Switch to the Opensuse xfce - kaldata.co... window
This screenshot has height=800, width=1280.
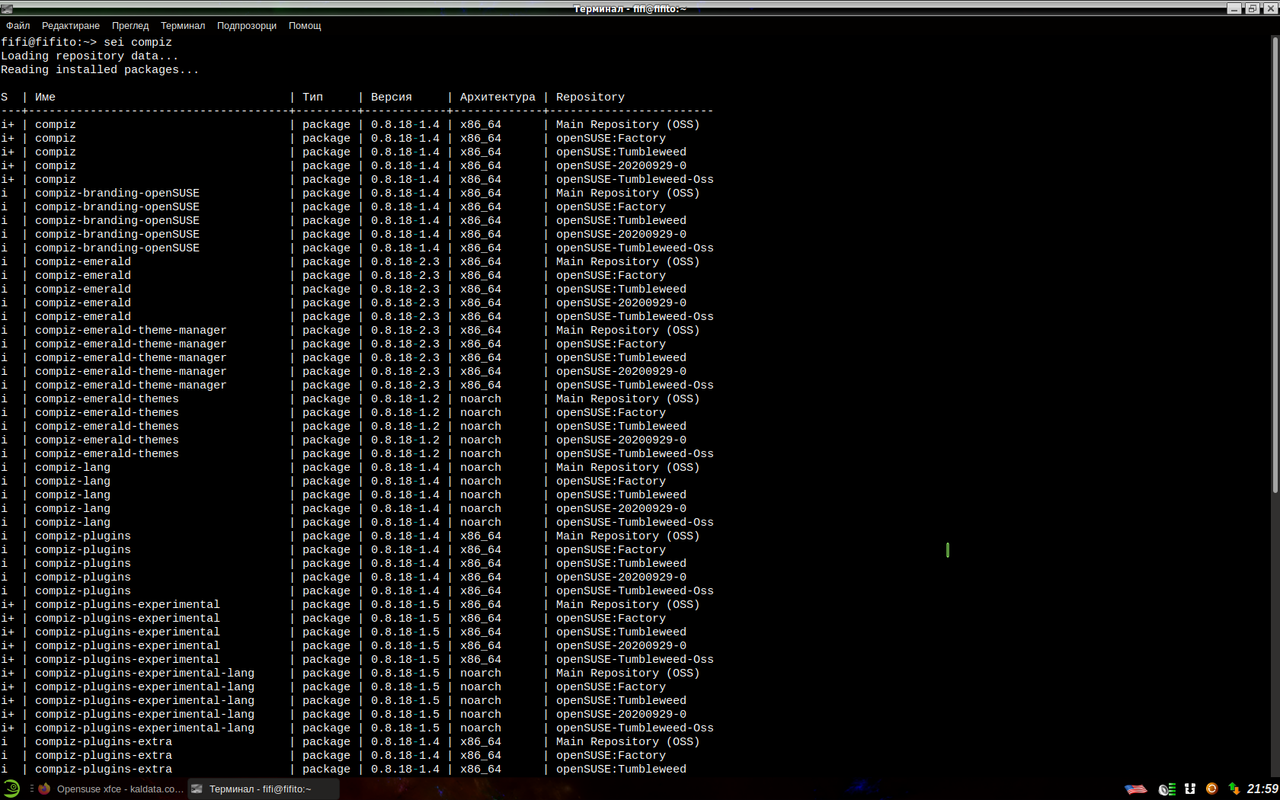(x=109, y=789)
